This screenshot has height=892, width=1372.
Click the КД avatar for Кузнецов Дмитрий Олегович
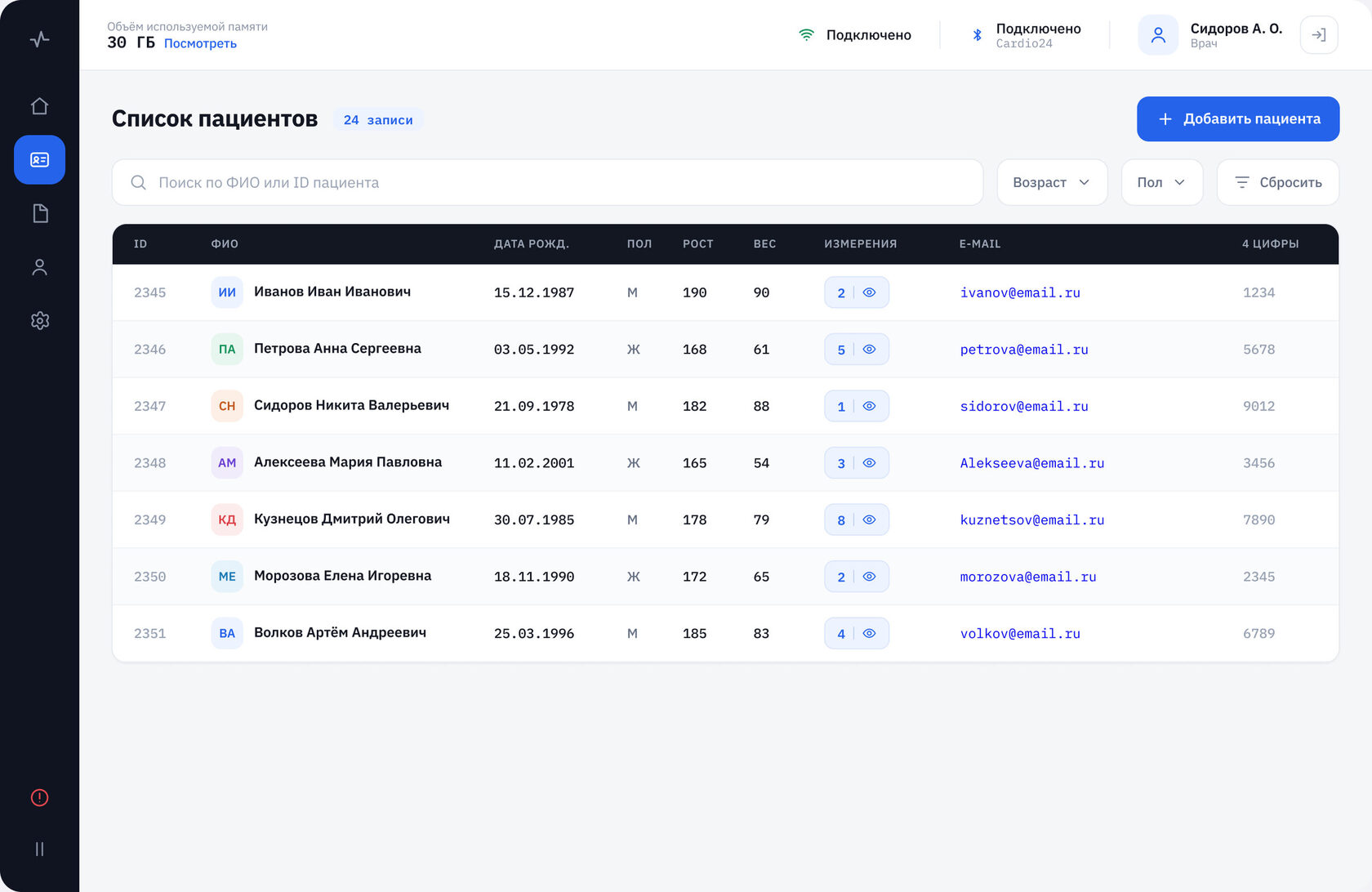pos(227,520)
